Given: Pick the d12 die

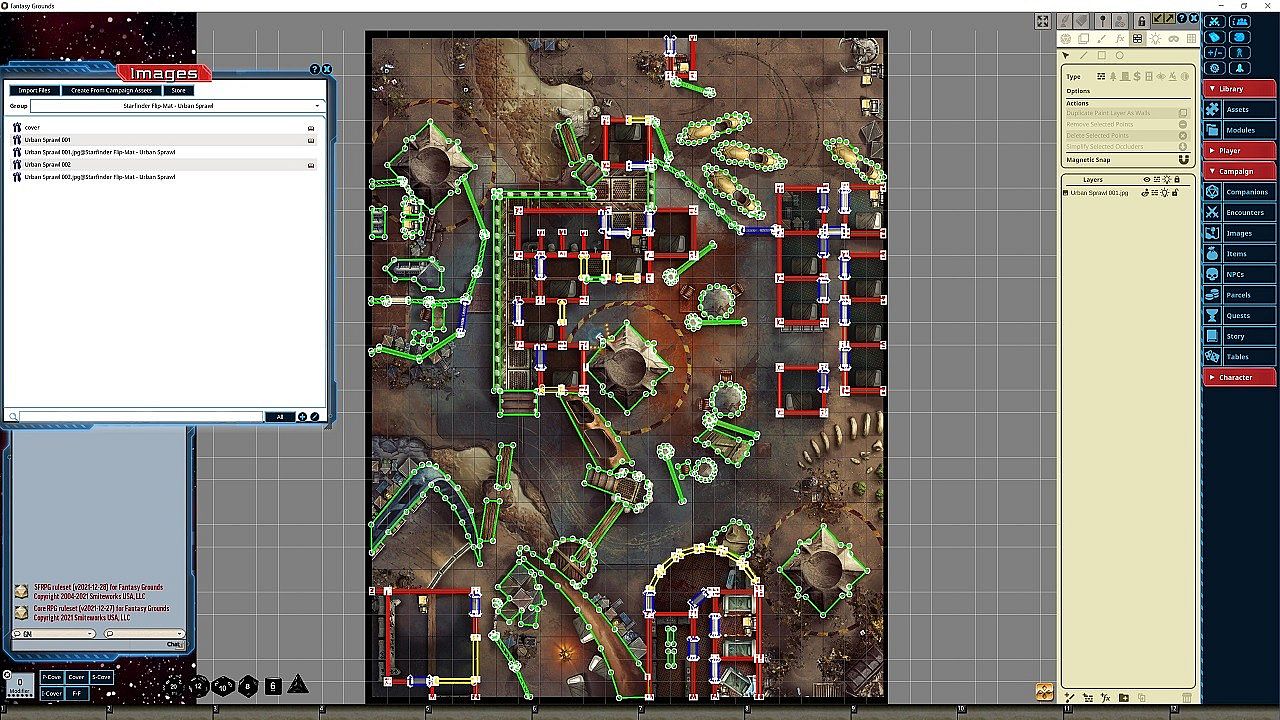Looking at the screenshot, I should (x=199, y=686).
